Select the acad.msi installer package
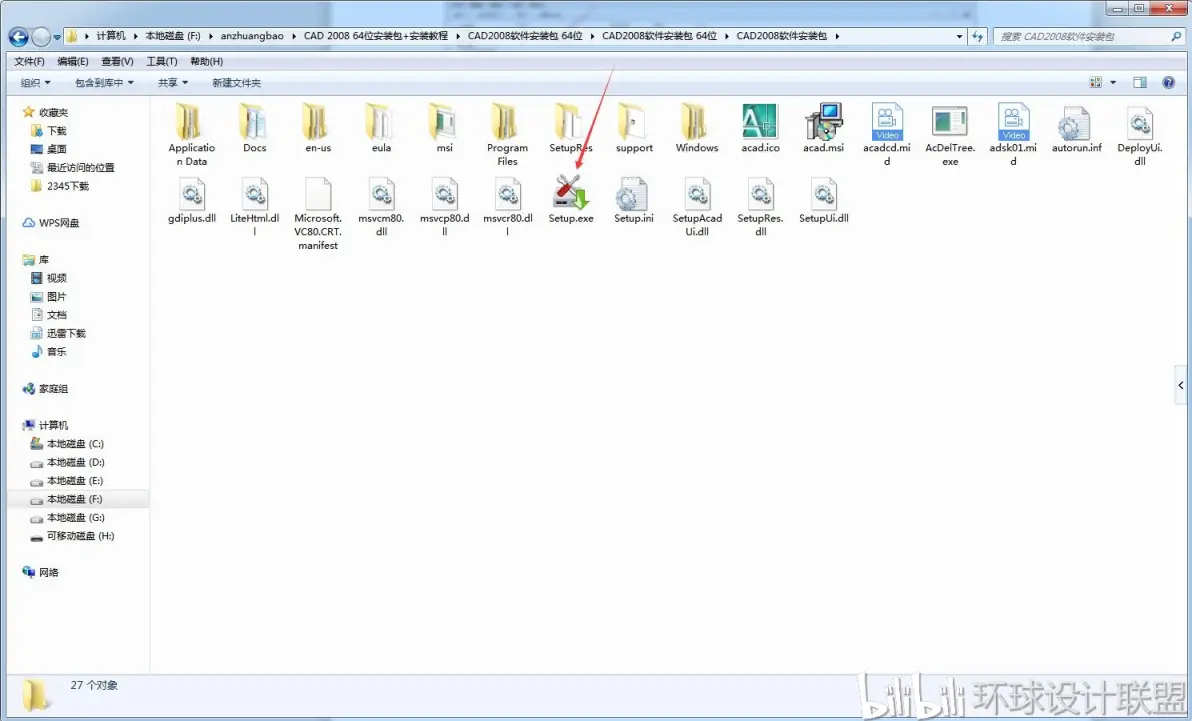Viewport: 1192px width, 721px height. 823,122
